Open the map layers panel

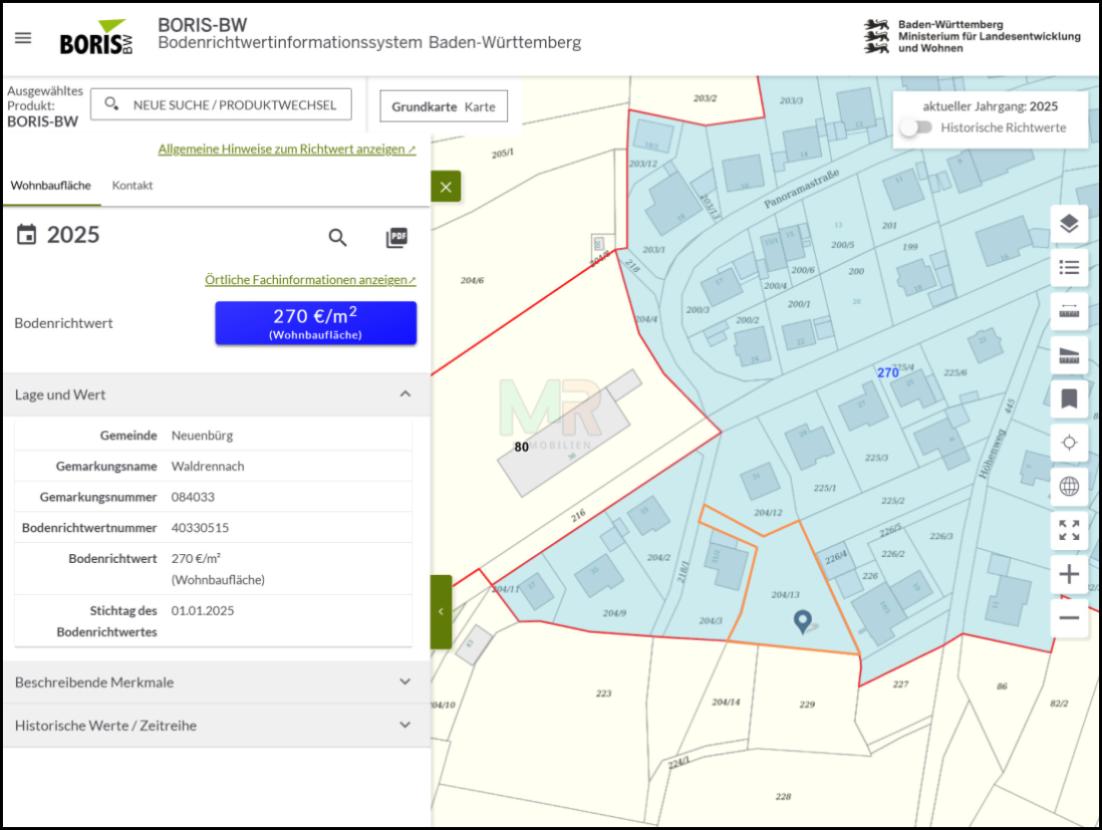pyautogui.click(x=1069, y=224)
